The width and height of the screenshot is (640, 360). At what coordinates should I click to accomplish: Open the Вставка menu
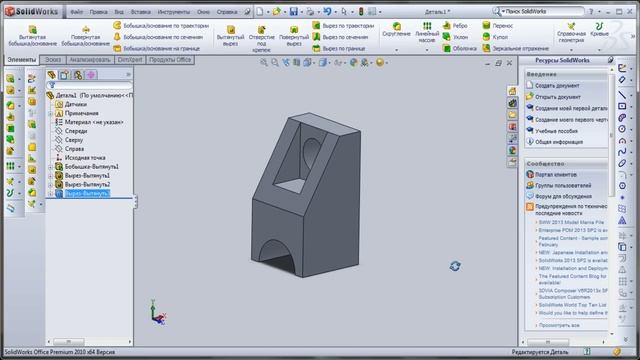pos(140,12)
